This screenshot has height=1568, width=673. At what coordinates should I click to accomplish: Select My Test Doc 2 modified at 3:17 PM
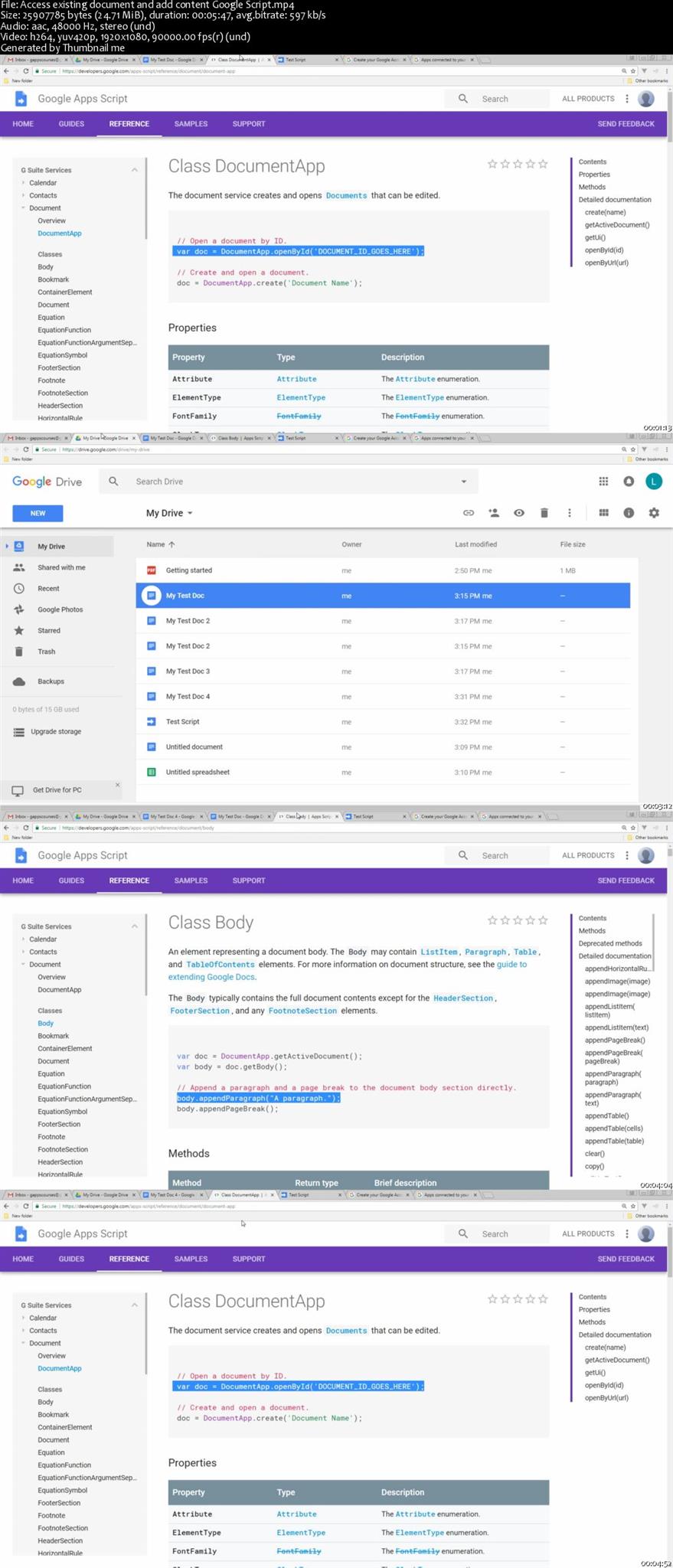383,621
